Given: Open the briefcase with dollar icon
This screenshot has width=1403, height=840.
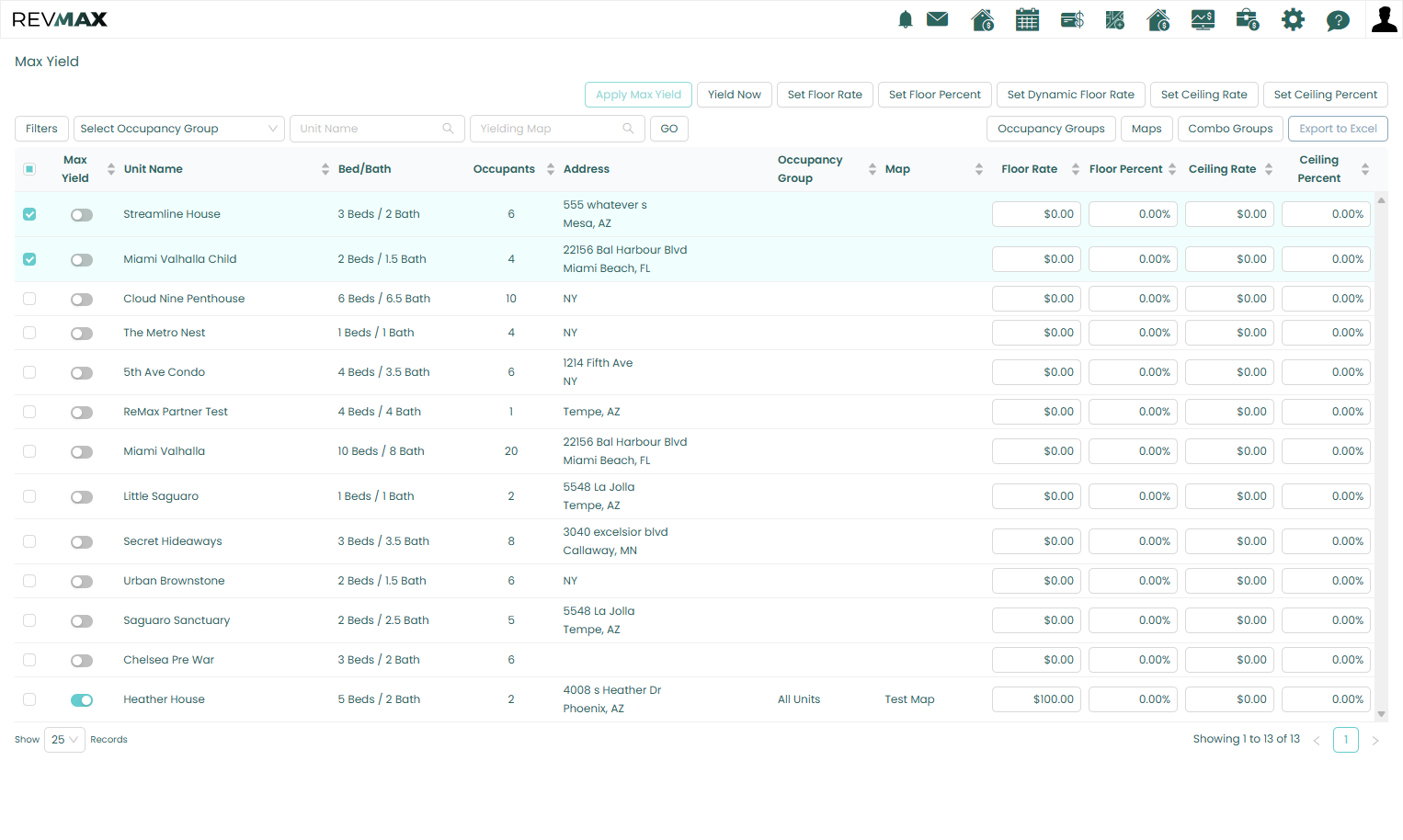Looking at the screenshot, I should tap(1248, 19).
